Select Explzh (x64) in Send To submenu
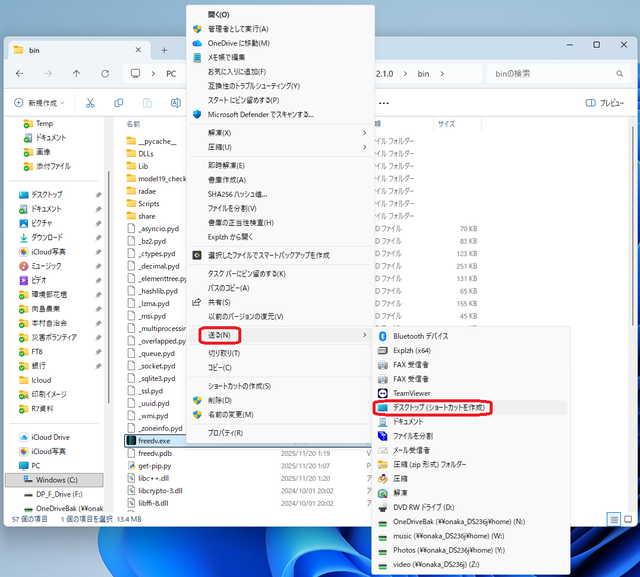 click(471, 351)
